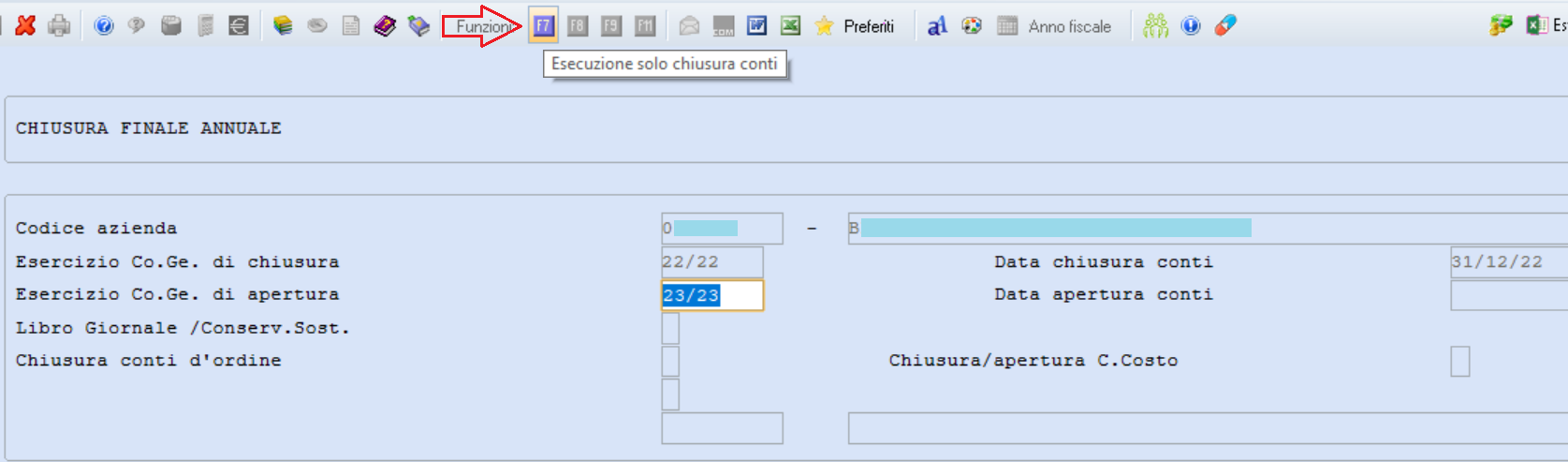Click the Chiusura/apertura C.Costo box
The width and height of the screenshot is (1568, 462).
(x=1460, y=361)
